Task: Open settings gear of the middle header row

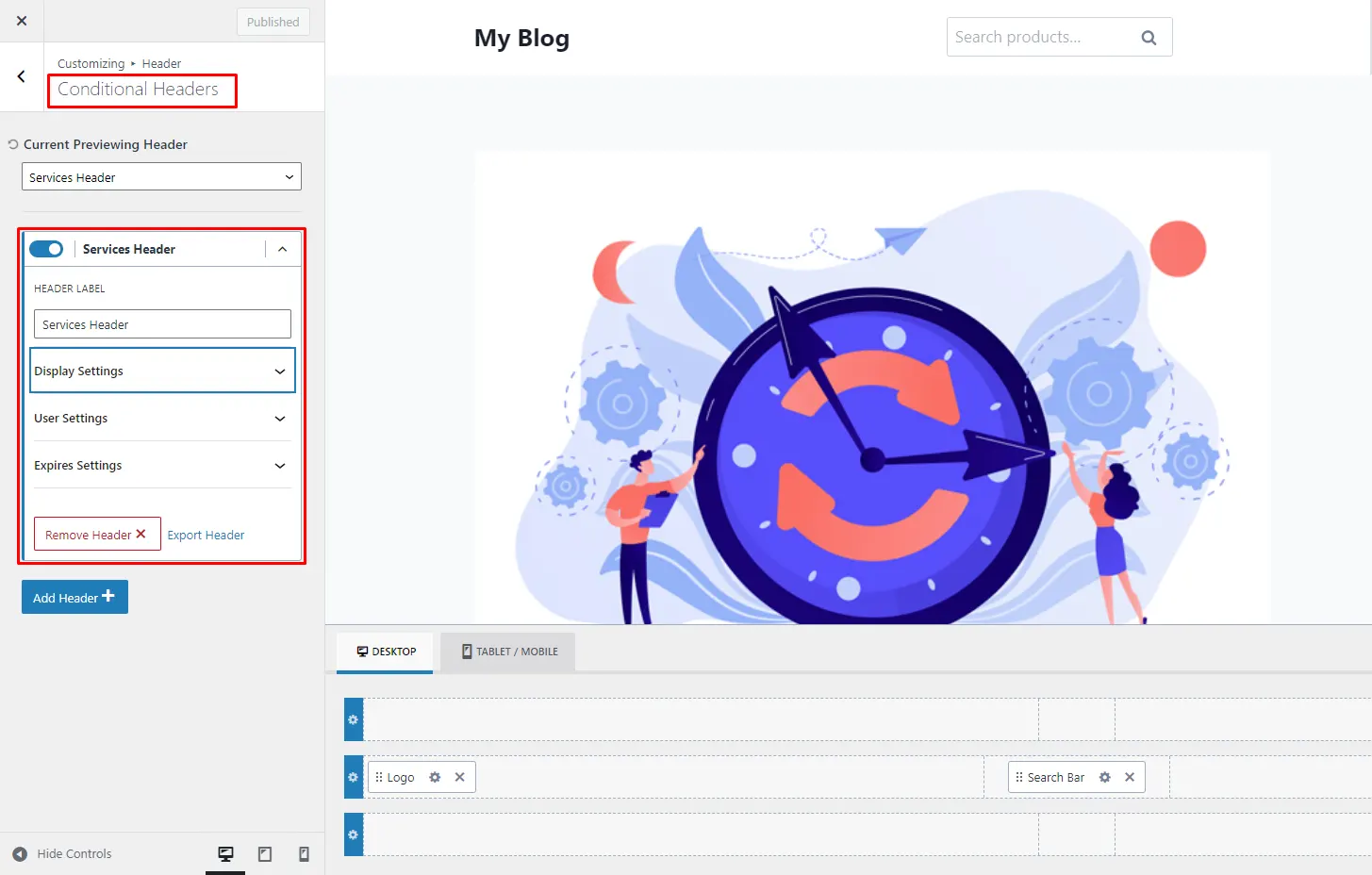Action: 352,776
